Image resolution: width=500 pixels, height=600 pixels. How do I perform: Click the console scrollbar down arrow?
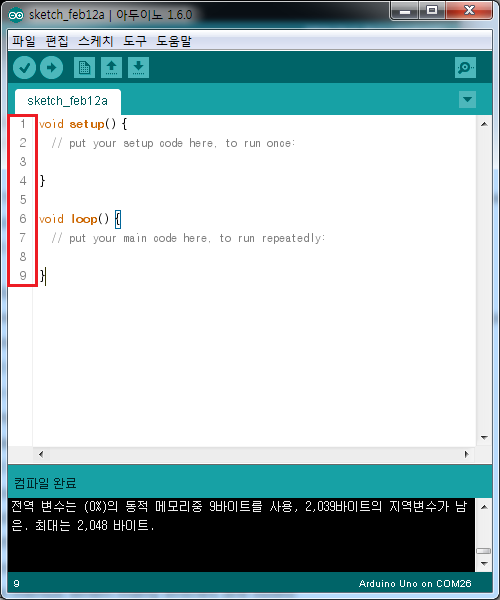tap(484, 564)
